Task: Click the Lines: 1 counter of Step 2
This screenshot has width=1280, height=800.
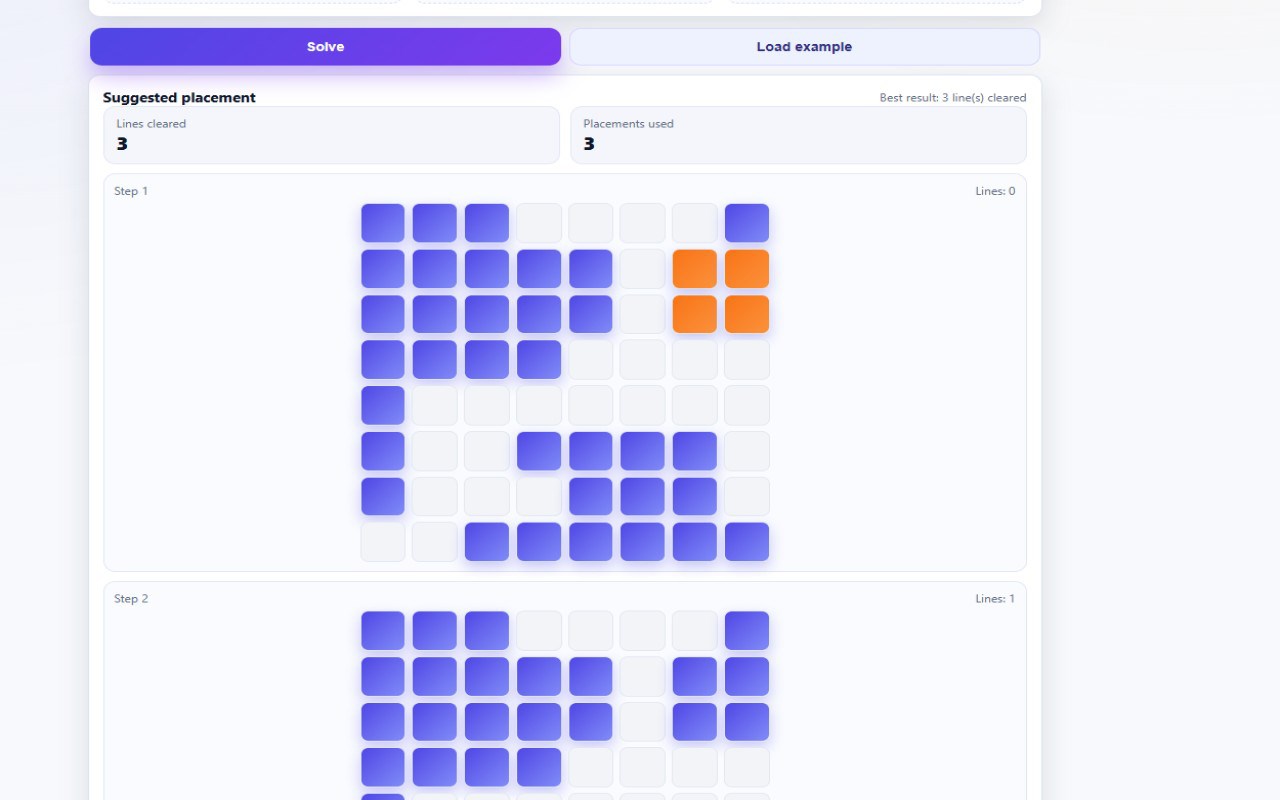Action: click(995, 599)
